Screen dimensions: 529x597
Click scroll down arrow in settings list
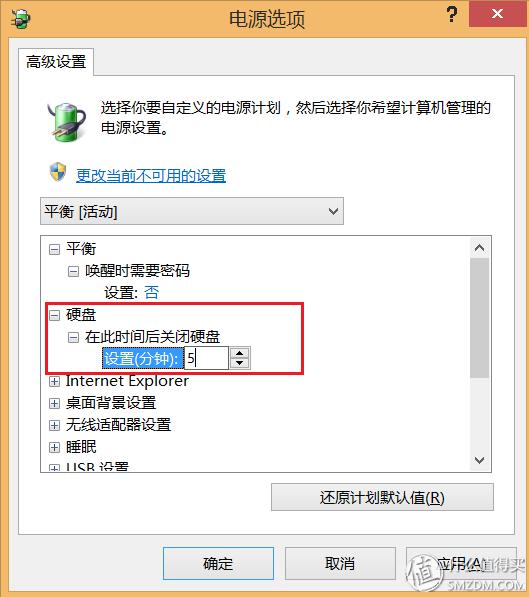(479, 460)
